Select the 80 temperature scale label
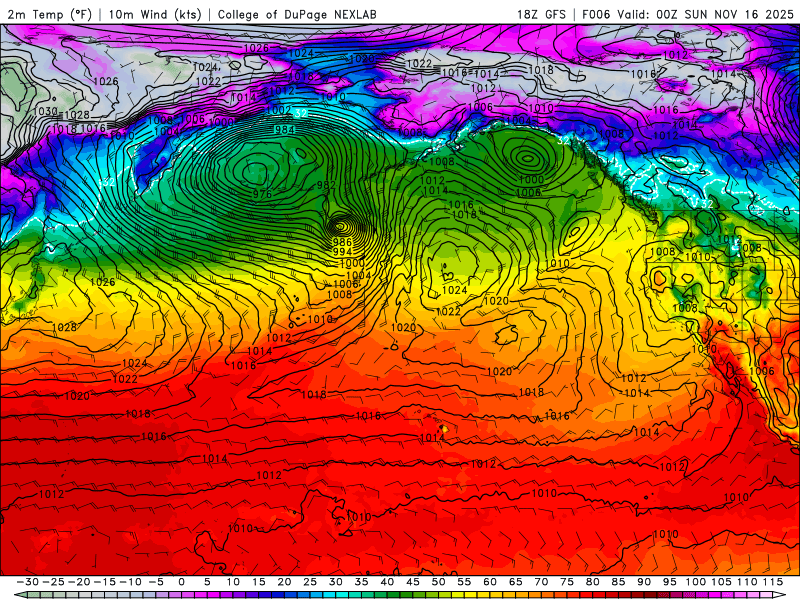This screenshot has height=600, width=800. [x=593, y=582]
